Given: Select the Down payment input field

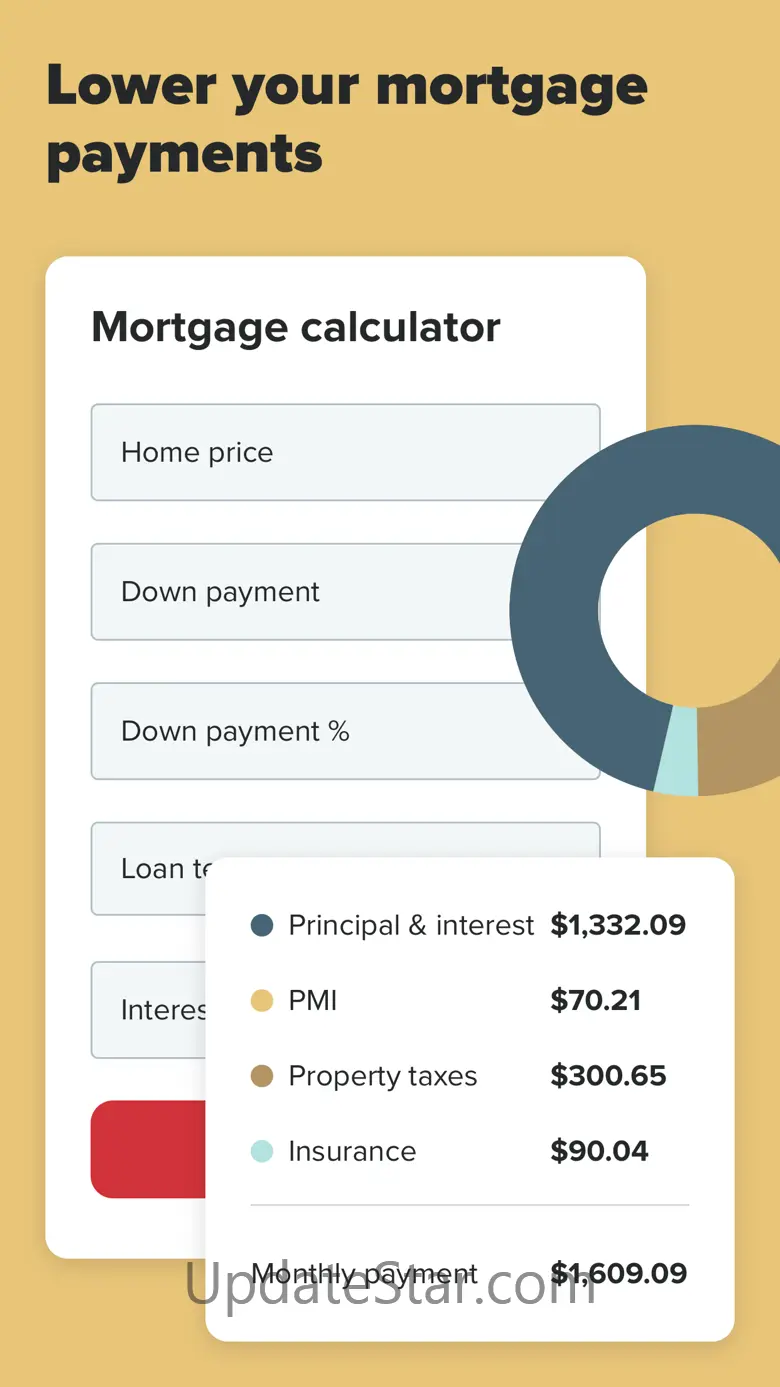Looking at the screenshot, I should [x=300, y=592].
